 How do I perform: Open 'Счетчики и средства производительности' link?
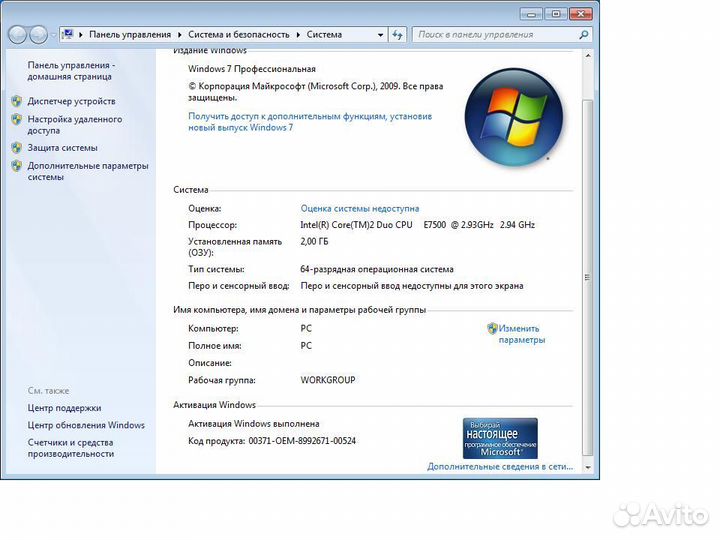pos(71,448)
